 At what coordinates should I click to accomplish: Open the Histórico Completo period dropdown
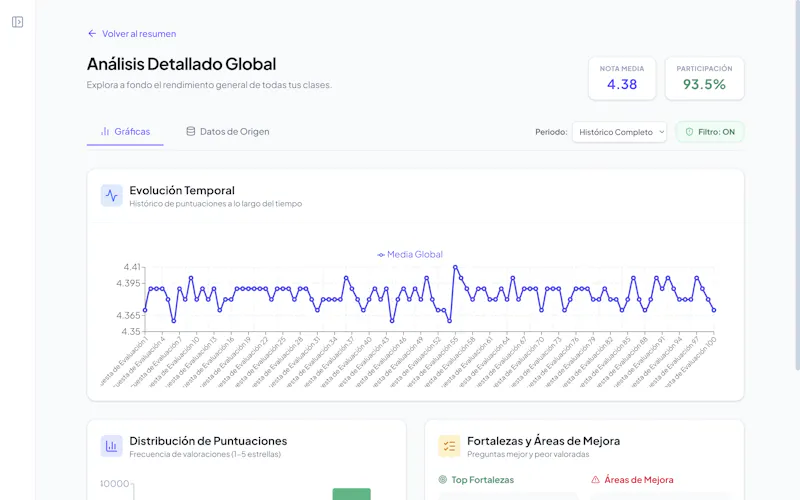pos(619,132)
